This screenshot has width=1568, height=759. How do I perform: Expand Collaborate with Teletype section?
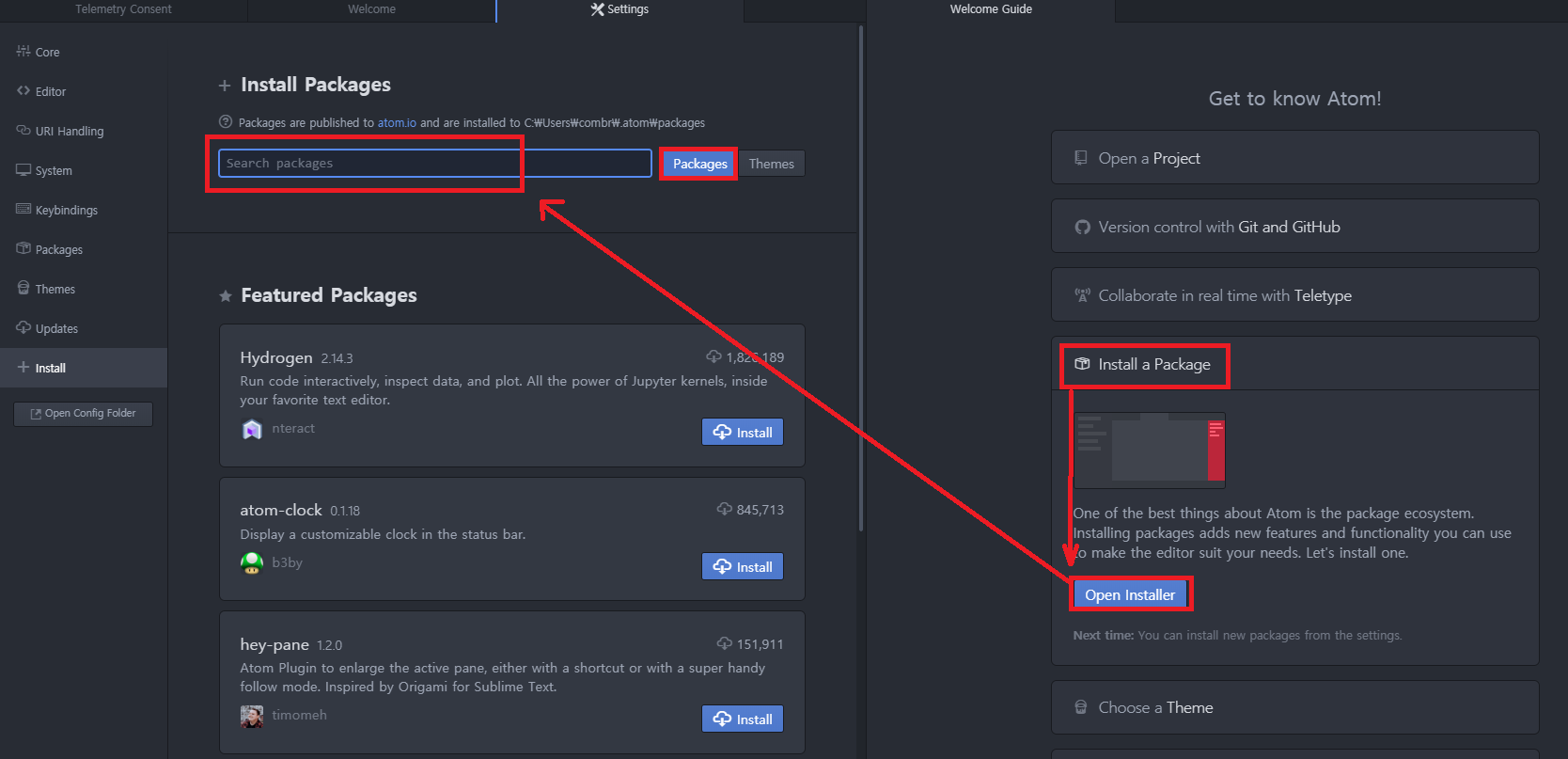(x=1294, y=295)
